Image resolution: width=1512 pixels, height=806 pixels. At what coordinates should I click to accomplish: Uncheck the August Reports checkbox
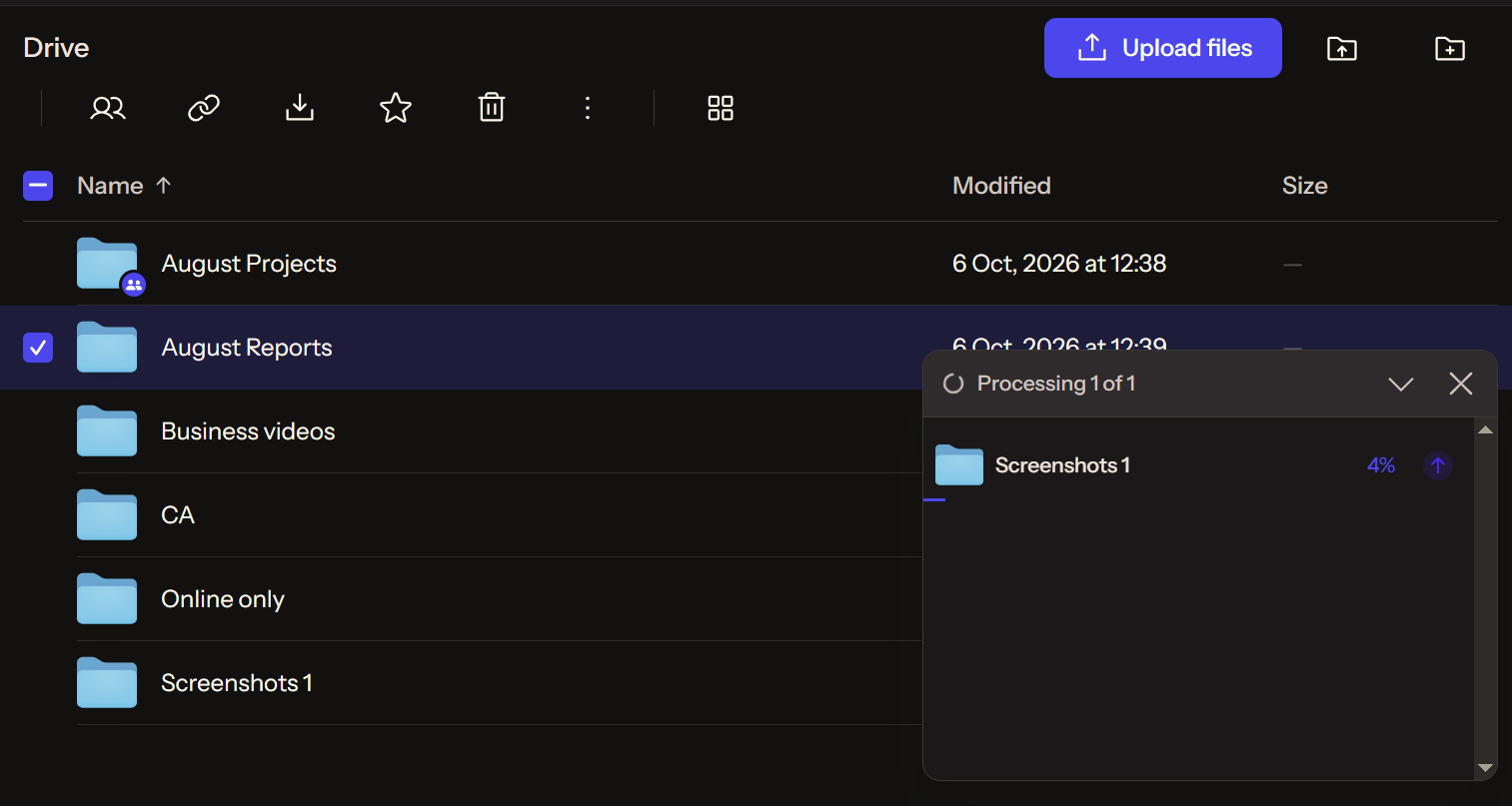click(38, 348)
